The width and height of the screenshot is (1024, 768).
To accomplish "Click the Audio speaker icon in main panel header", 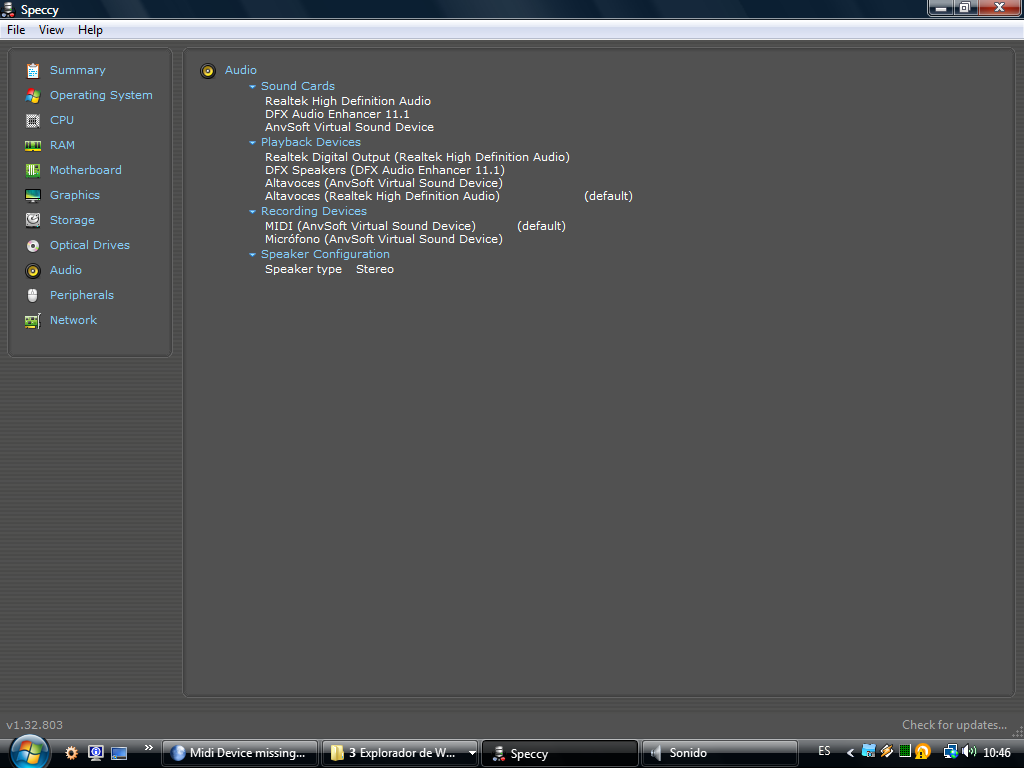I will 208,71.
